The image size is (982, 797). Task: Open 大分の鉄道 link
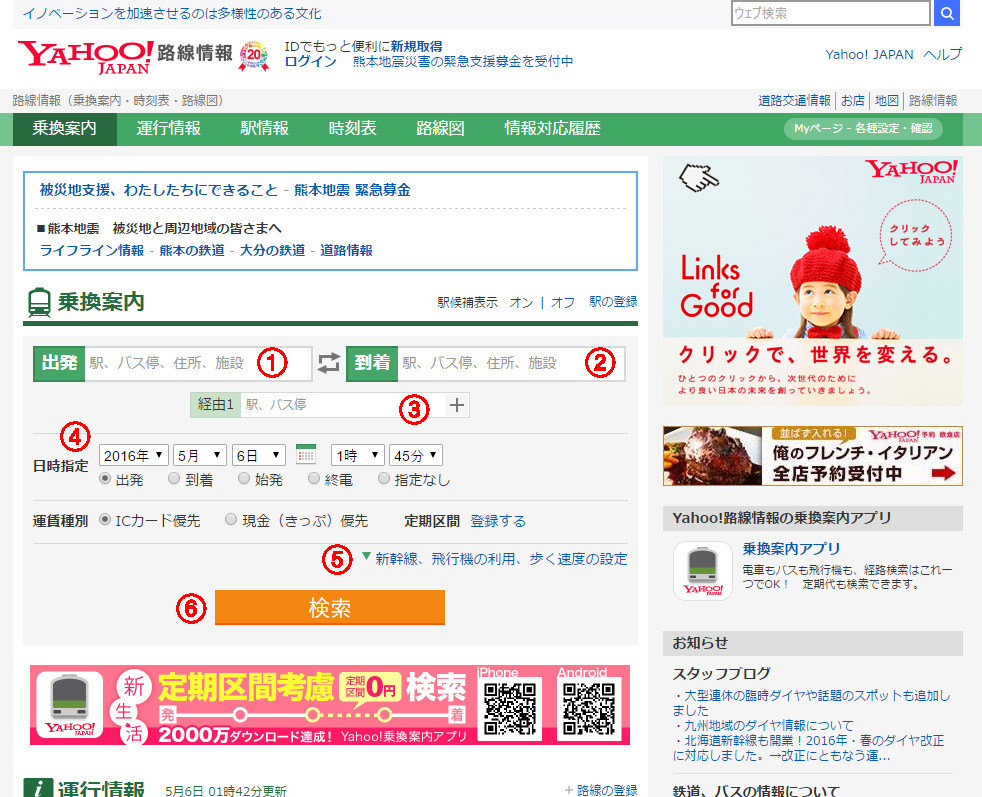pyautogui.click(x=272, y=250)
